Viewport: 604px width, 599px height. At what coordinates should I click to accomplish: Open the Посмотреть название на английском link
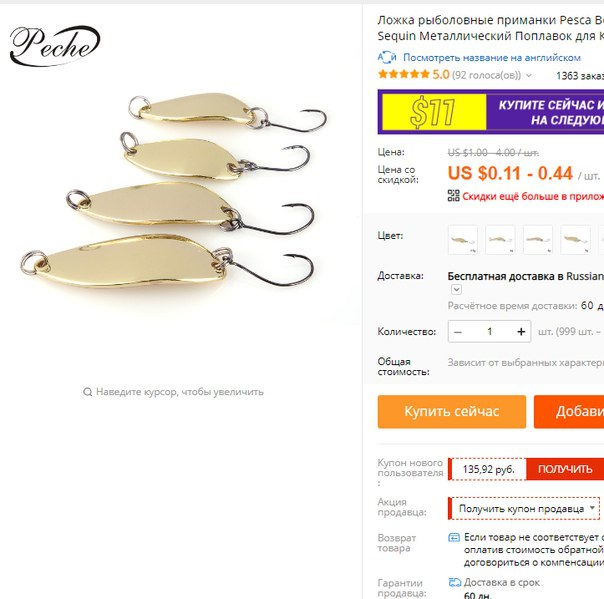(x=492, y=58)
